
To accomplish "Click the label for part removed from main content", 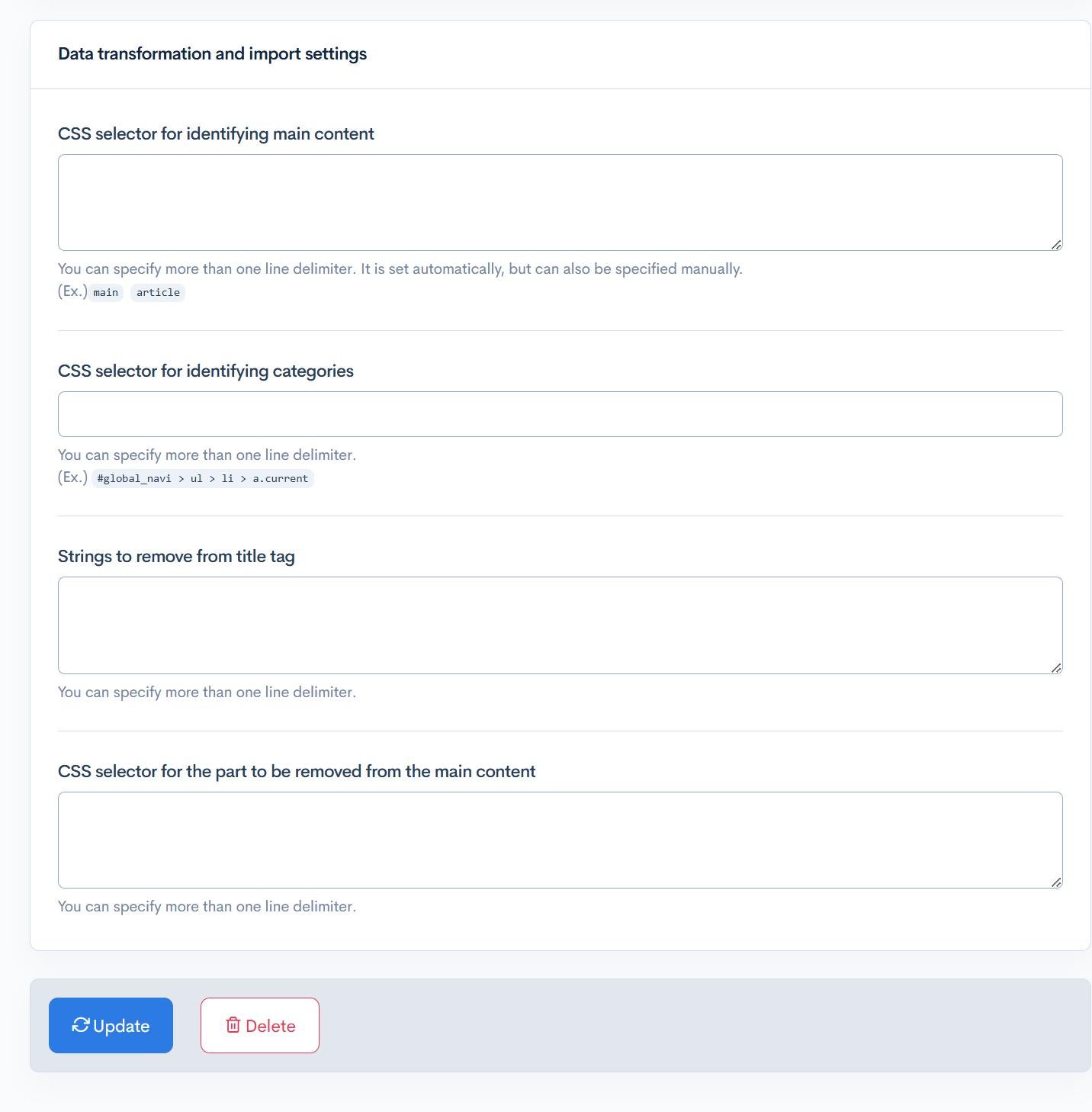I will [x=297, y=772].
